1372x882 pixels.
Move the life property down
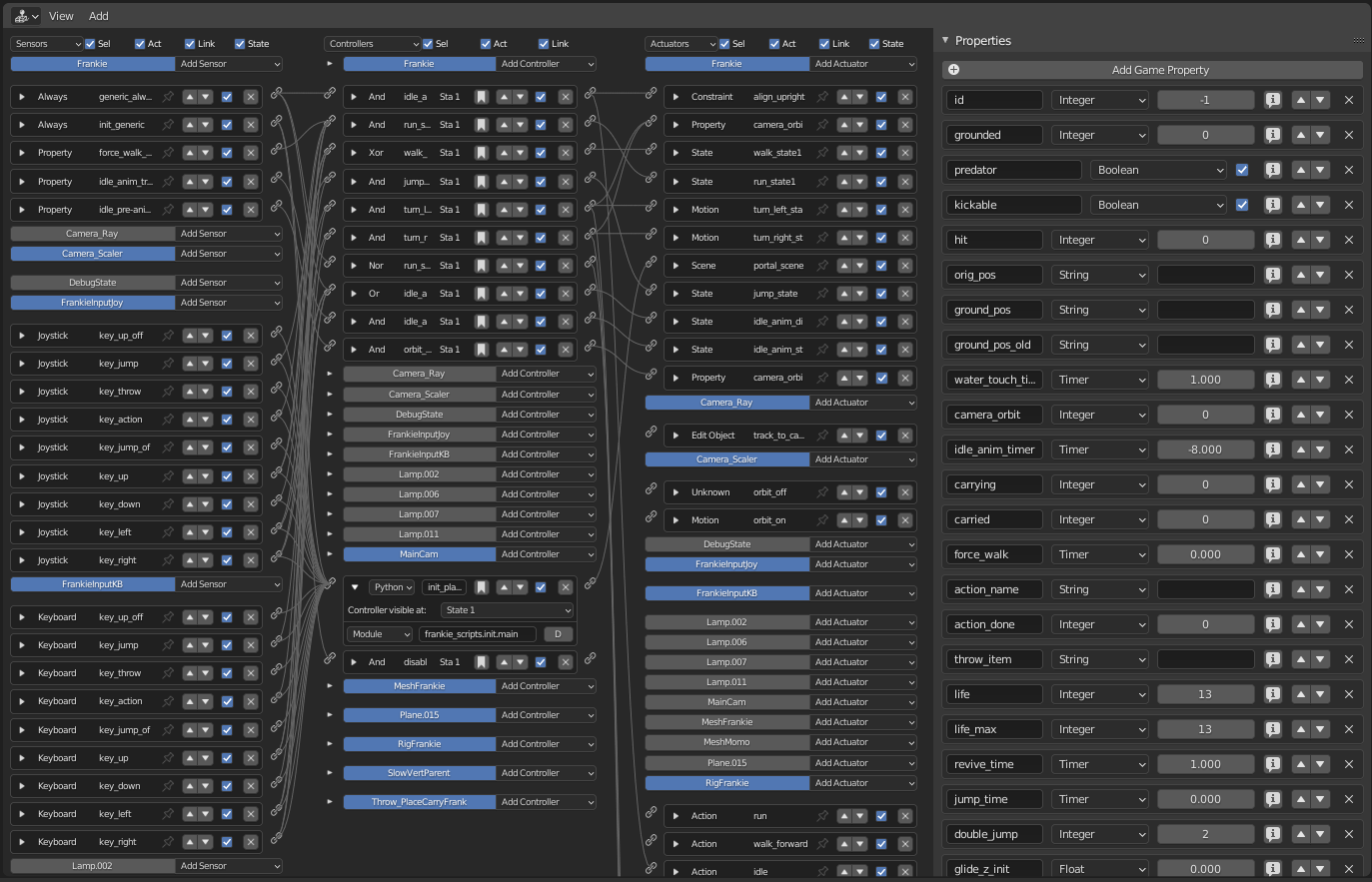[1320, 694]
